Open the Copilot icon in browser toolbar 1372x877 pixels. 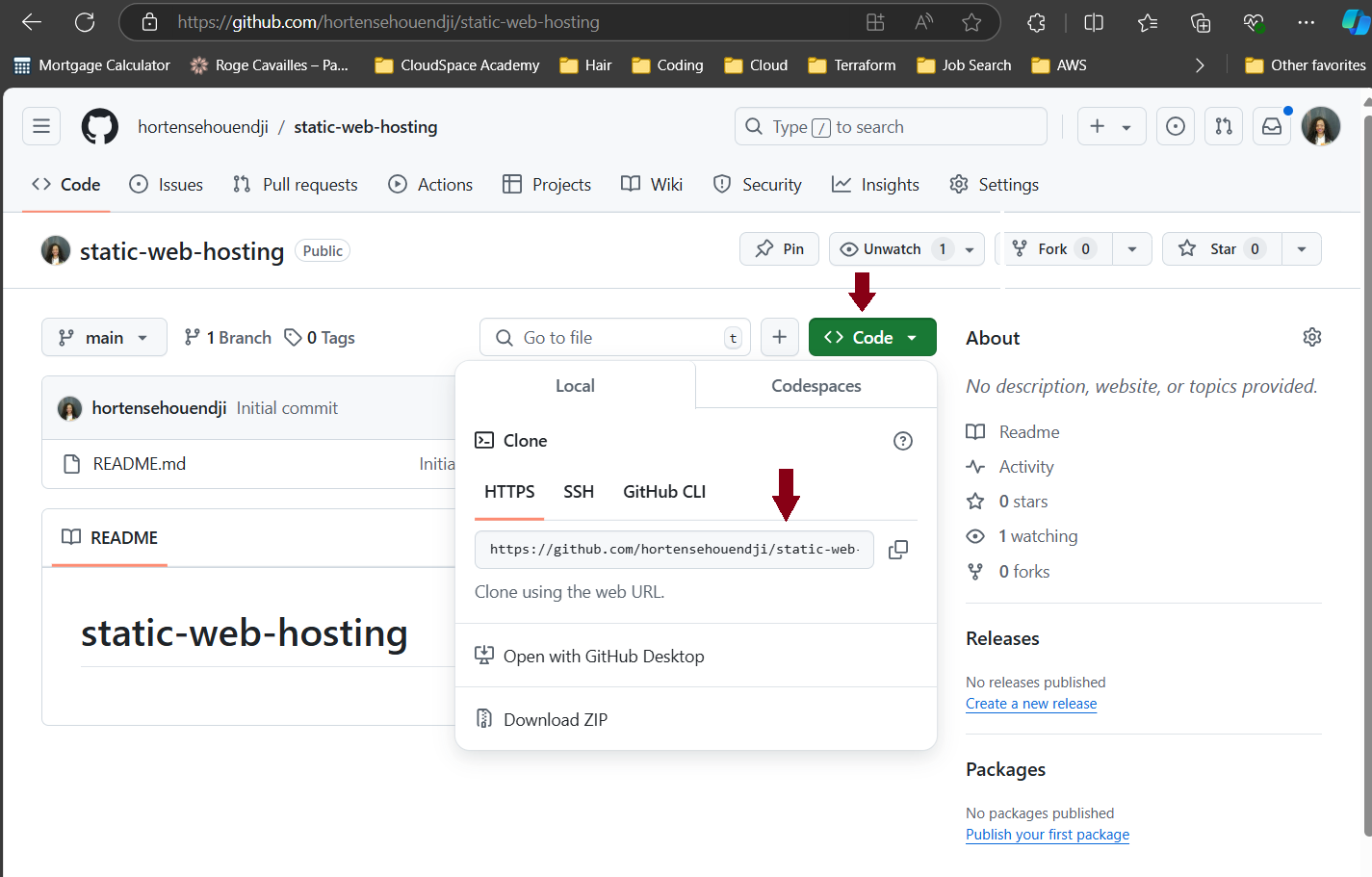coord(1356,22)
